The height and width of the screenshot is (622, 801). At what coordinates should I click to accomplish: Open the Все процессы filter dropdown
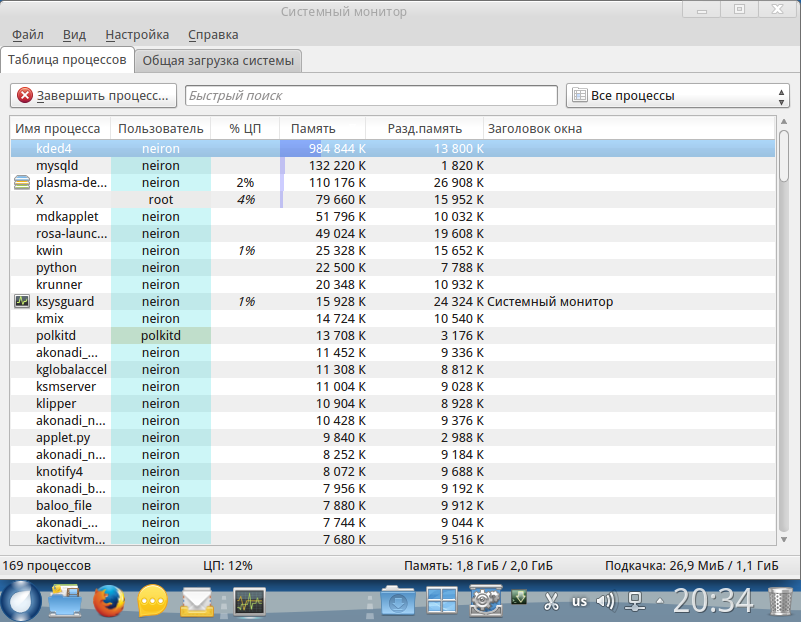[677, 95]
